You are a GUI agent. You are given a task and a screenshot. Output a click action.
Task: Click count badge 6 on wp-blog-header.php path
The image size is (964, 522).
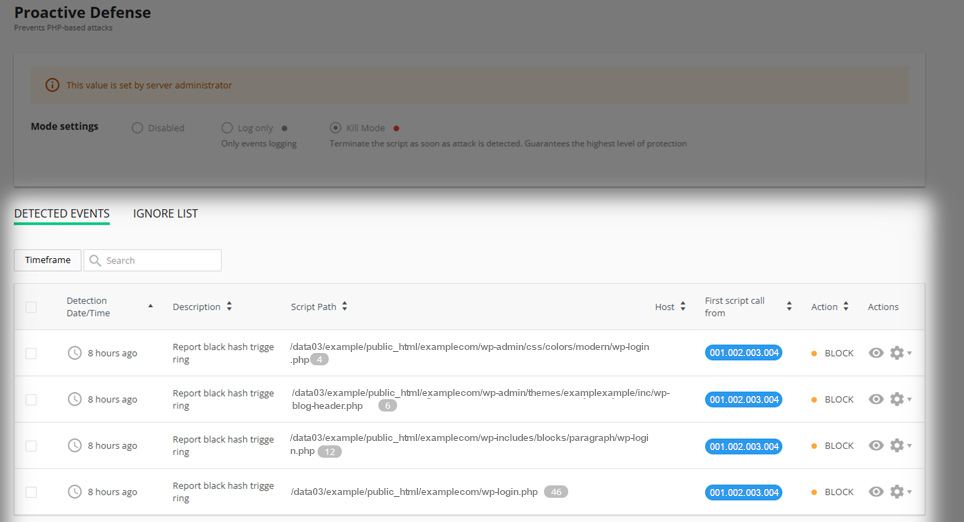[387, 406]
